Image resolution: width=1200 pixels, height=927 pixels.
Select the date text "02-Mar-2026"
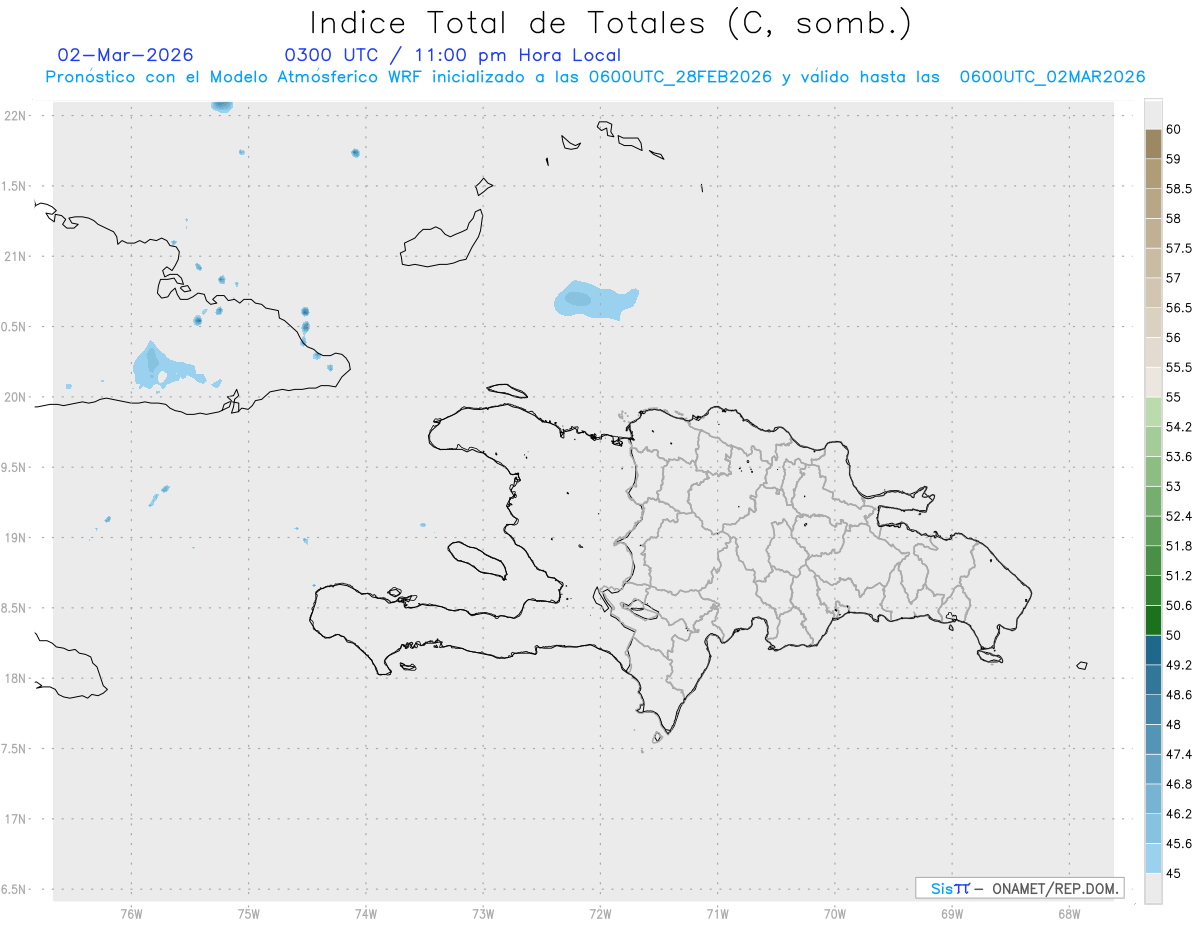[125, 55]
